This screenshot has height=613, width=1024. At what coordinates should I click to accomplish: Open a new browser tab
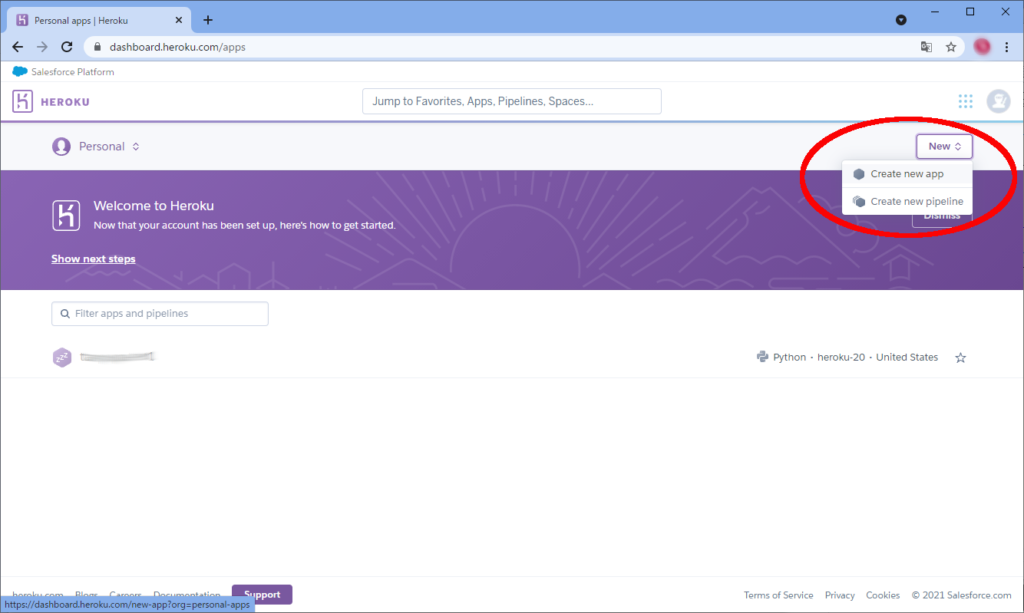tap(208, 20)
